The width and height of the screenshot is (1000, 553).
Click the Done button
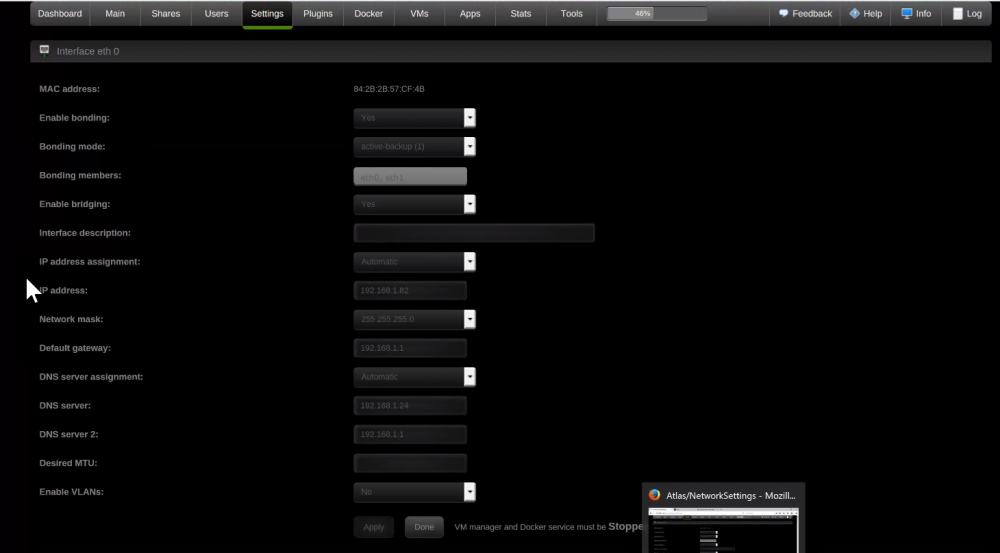(x=424, y=527)
